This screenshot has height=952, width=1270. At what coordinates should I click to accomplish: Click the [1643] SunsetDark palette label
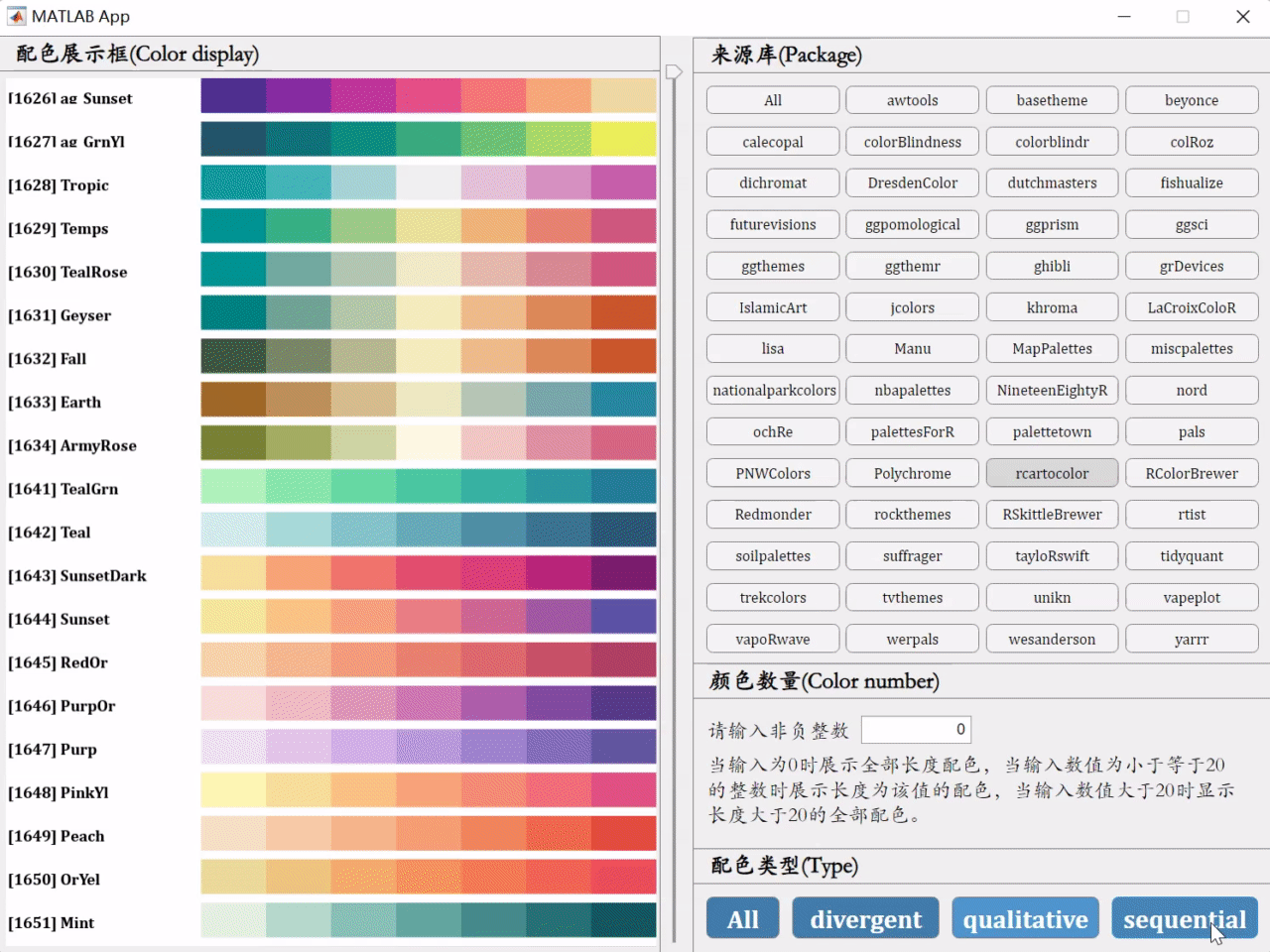pyautogui.click(x=77, y=576)
